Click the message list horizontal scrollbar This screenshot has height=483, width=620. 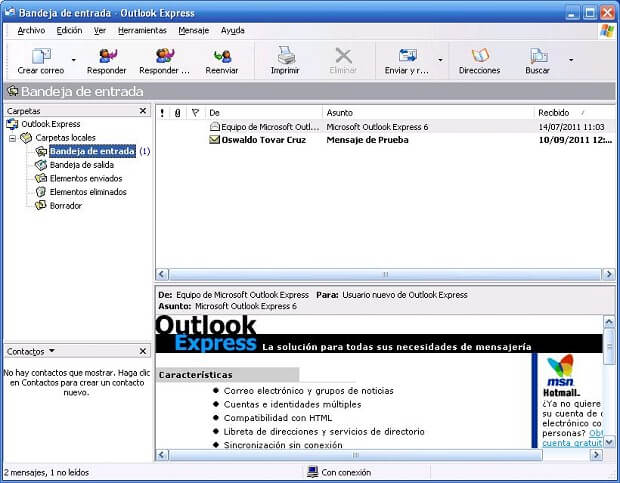384,274
